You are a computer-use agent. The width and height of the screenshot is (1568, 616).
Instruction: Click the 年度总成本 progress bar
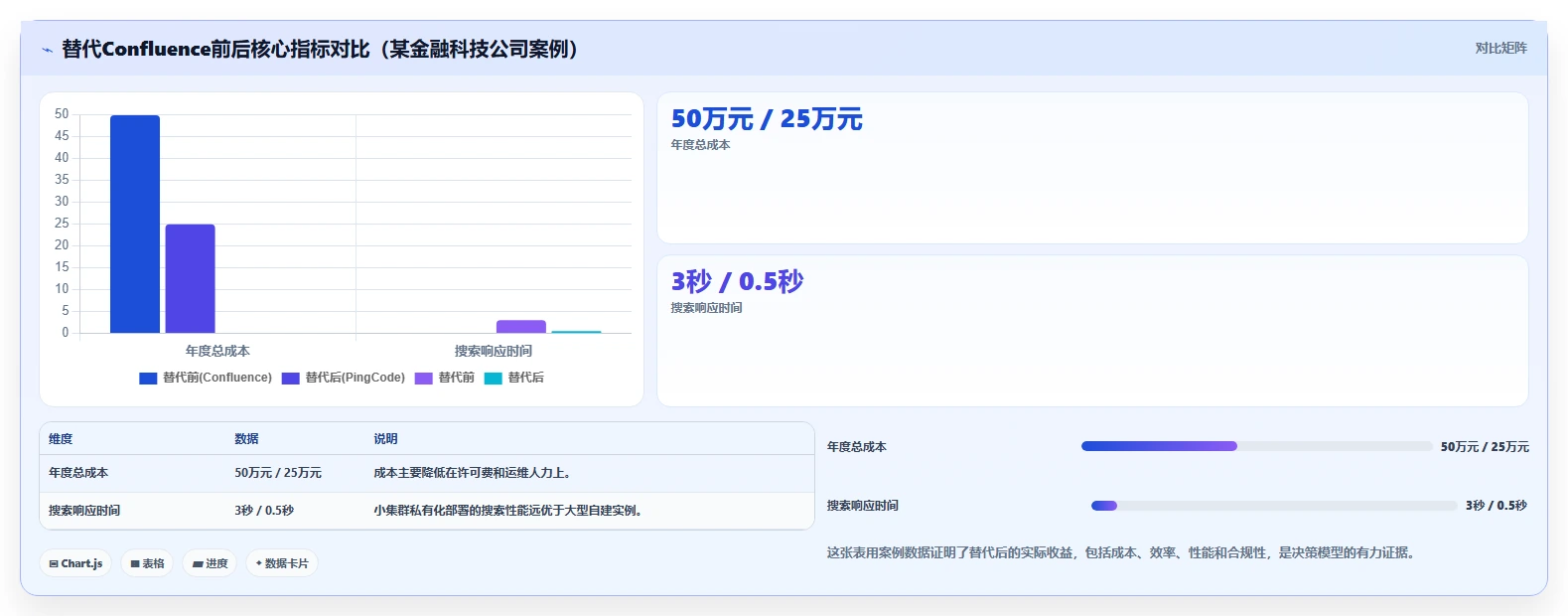pyautogui.click(x=1256, y=446)
